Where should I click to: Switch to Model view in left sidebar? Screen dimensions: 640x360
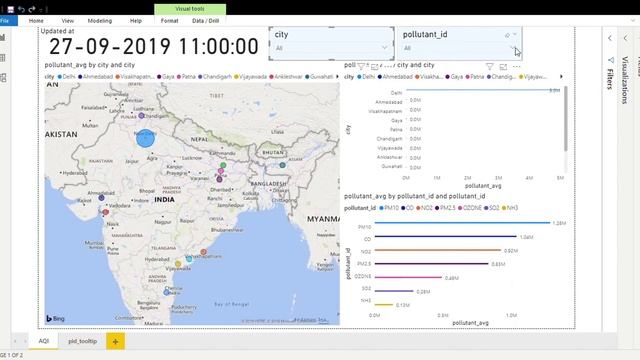click(x=3, y=77)
